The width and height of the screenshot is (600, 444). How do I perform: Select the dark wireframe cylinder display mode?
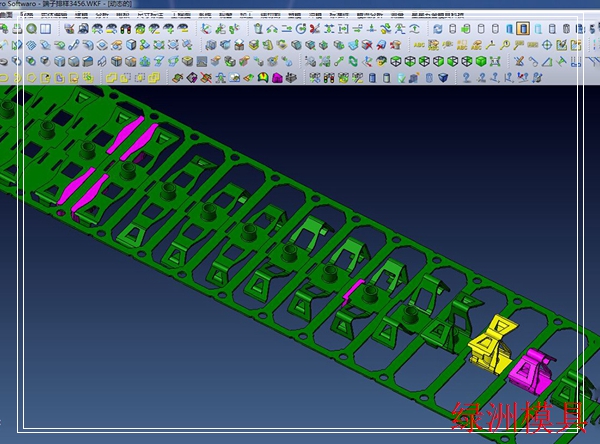566,29
